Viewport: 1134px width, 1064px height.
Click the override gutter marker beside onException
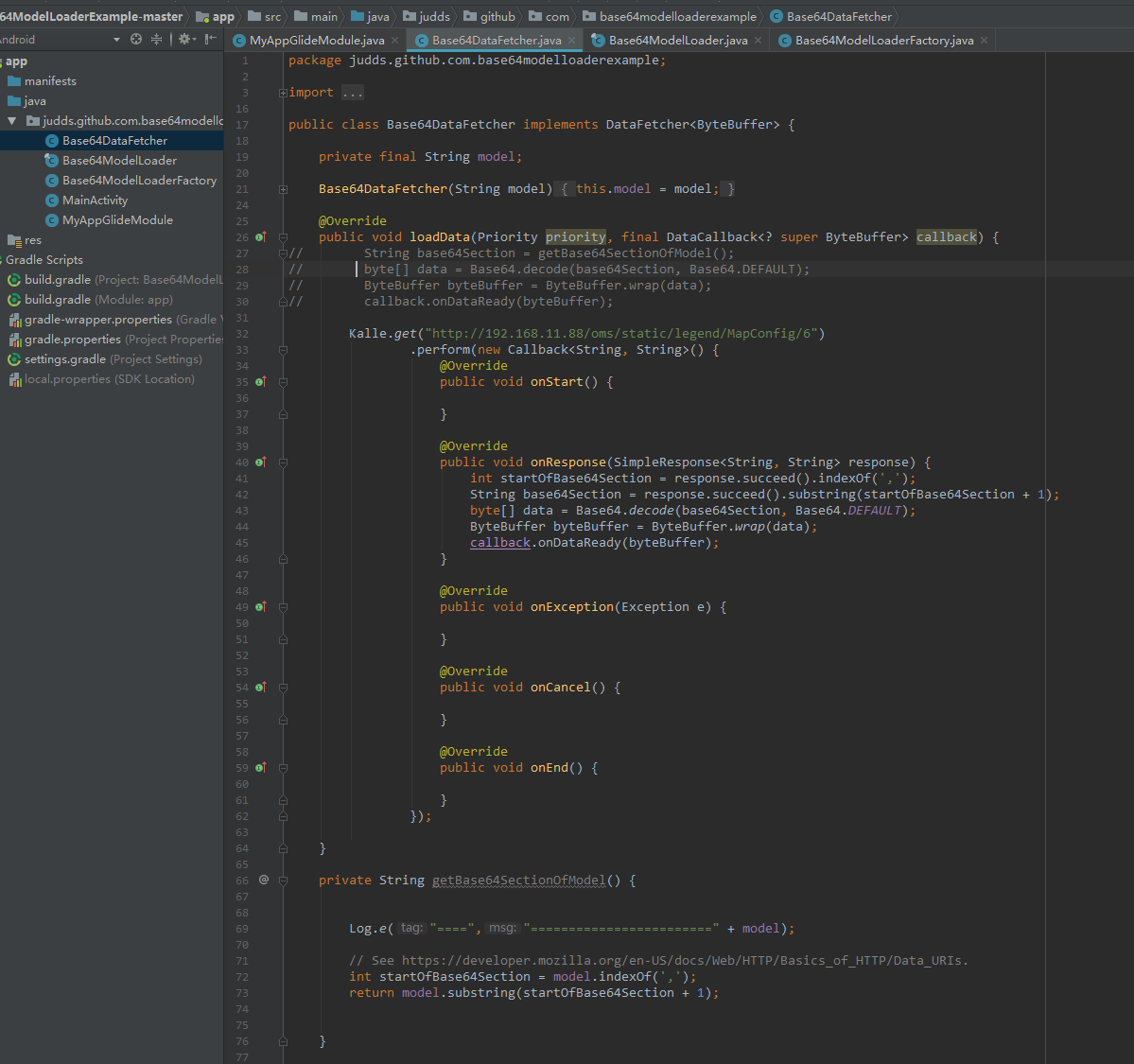tap(260, 607)
